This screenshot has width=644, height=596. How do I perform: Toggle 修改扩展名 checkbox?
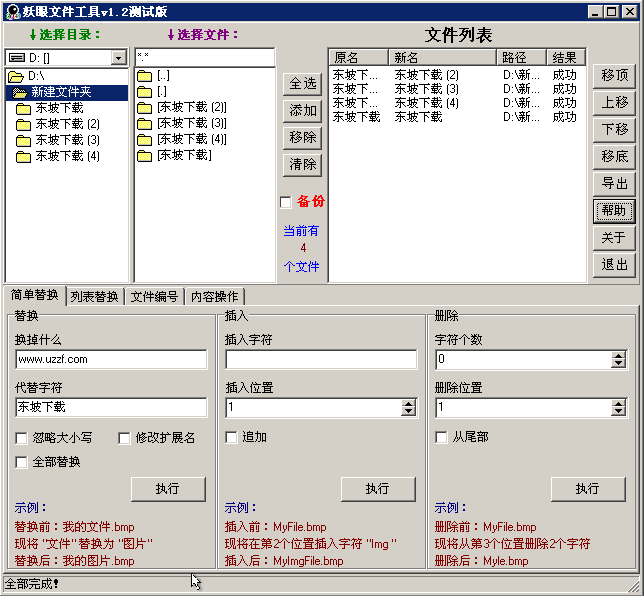[124, 438]
